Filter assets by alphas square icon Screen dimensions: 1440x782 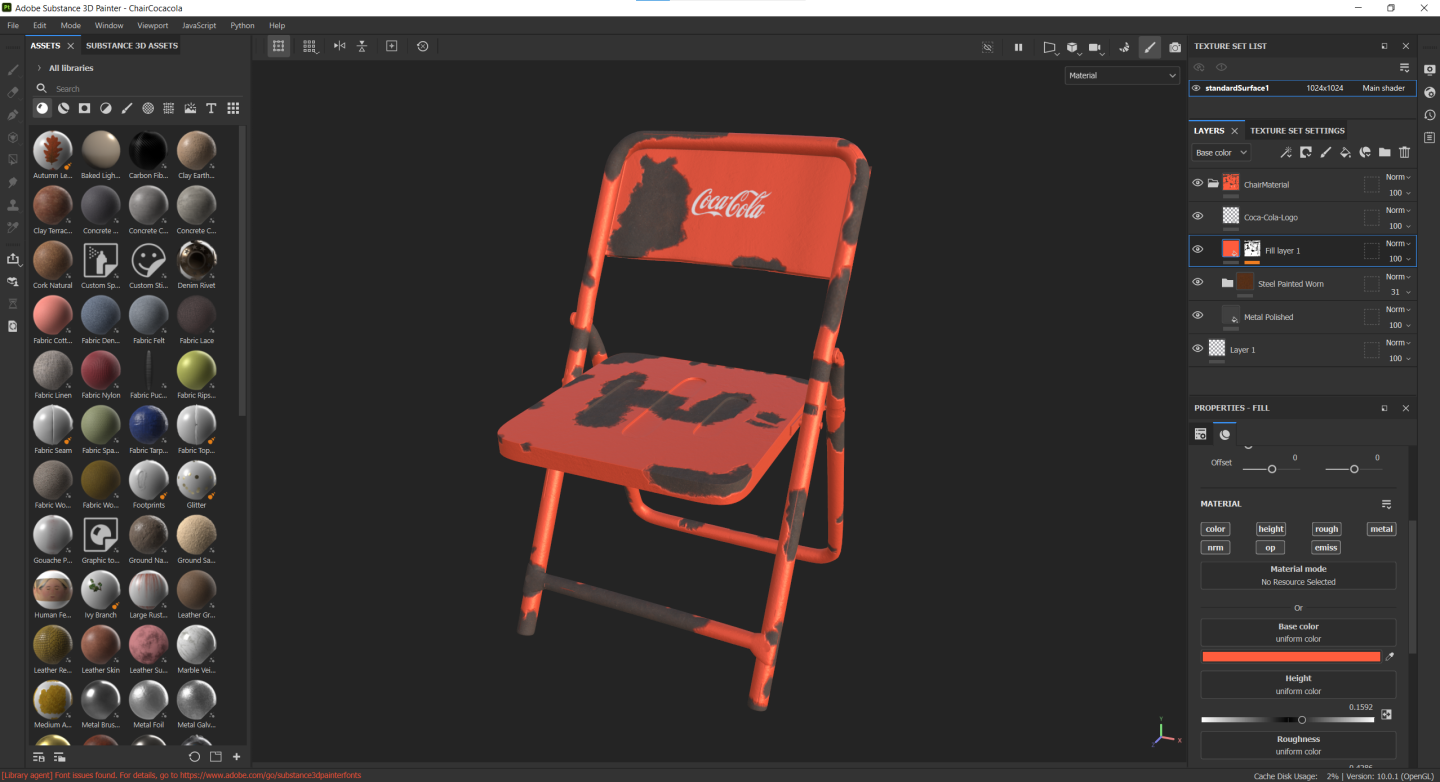[x=85, y=108]
